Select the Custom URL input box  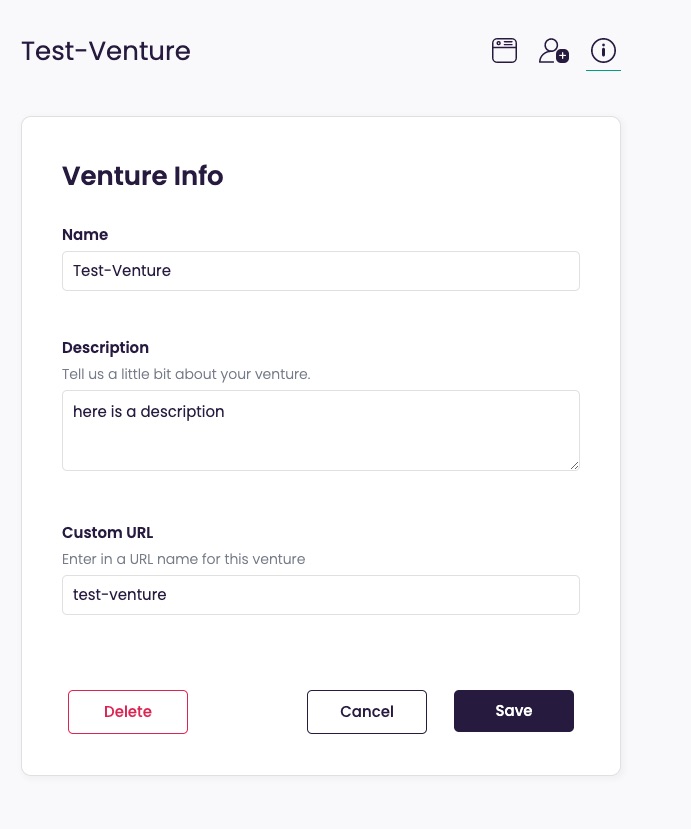click(320, 594)
